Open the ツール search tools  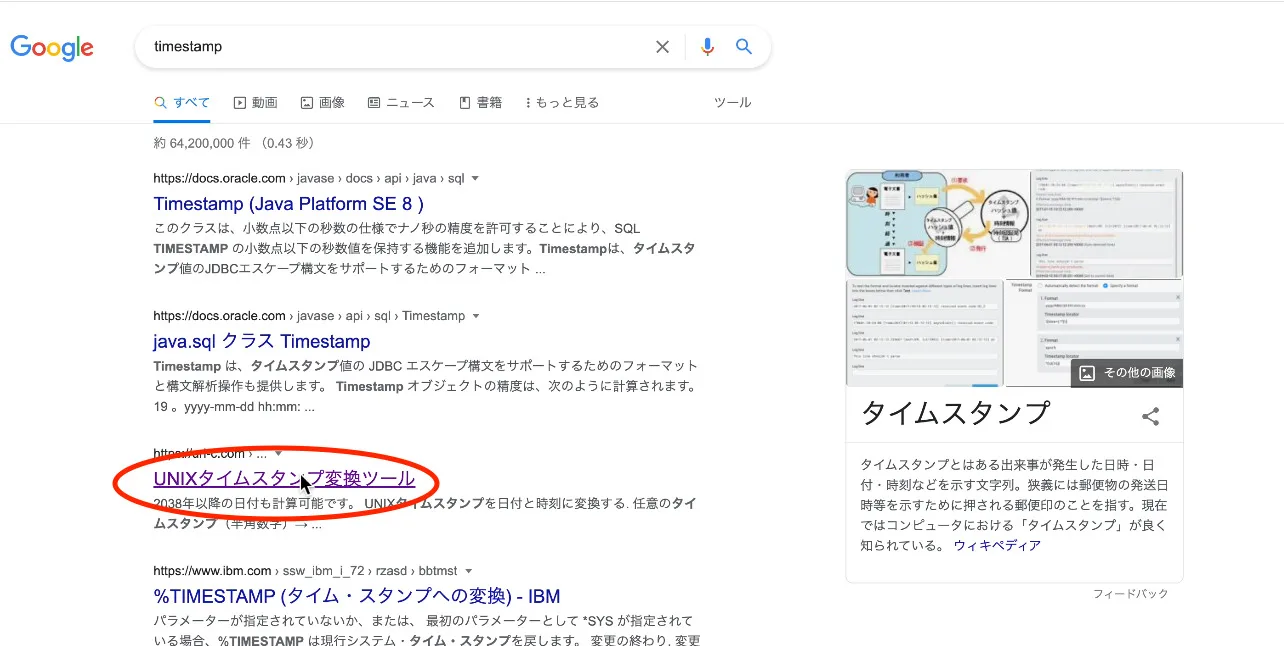coord(732,102)
